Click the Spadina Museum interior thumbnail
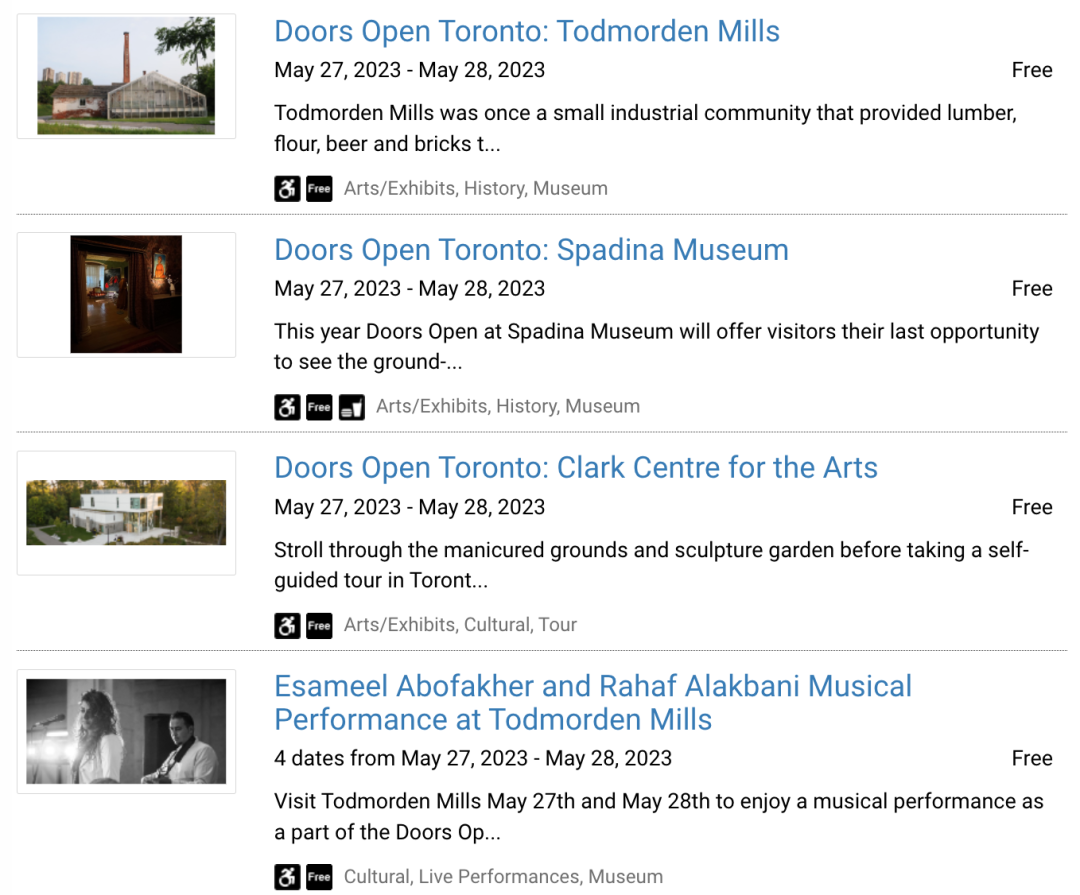The image size is (1080, 895). pyautogui.click(x=126, y=294)
